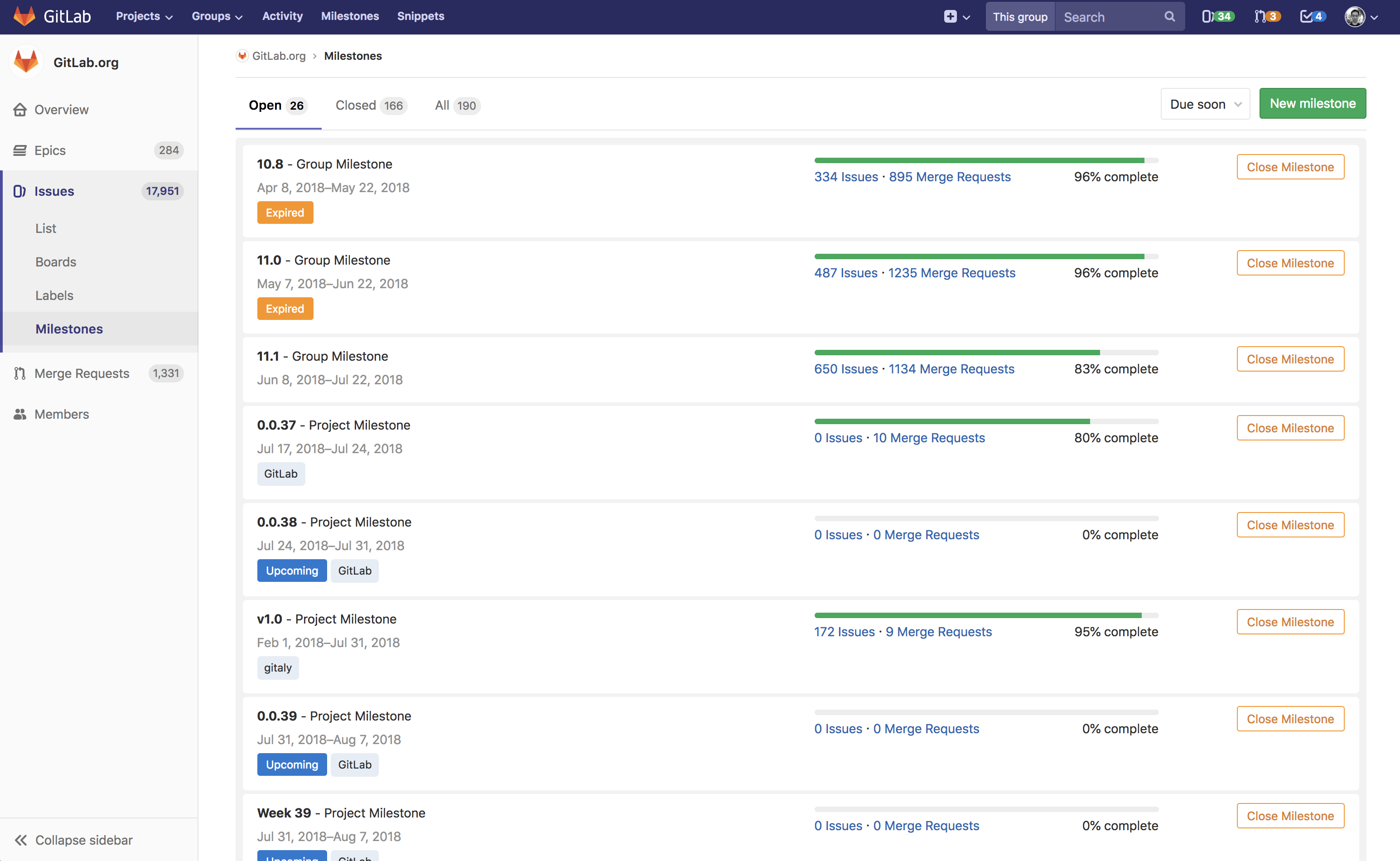This screenshot has width=1400, height=861.
Task: Open the 334 Issues link for 10.8
Action: click(x=845, y=177)
